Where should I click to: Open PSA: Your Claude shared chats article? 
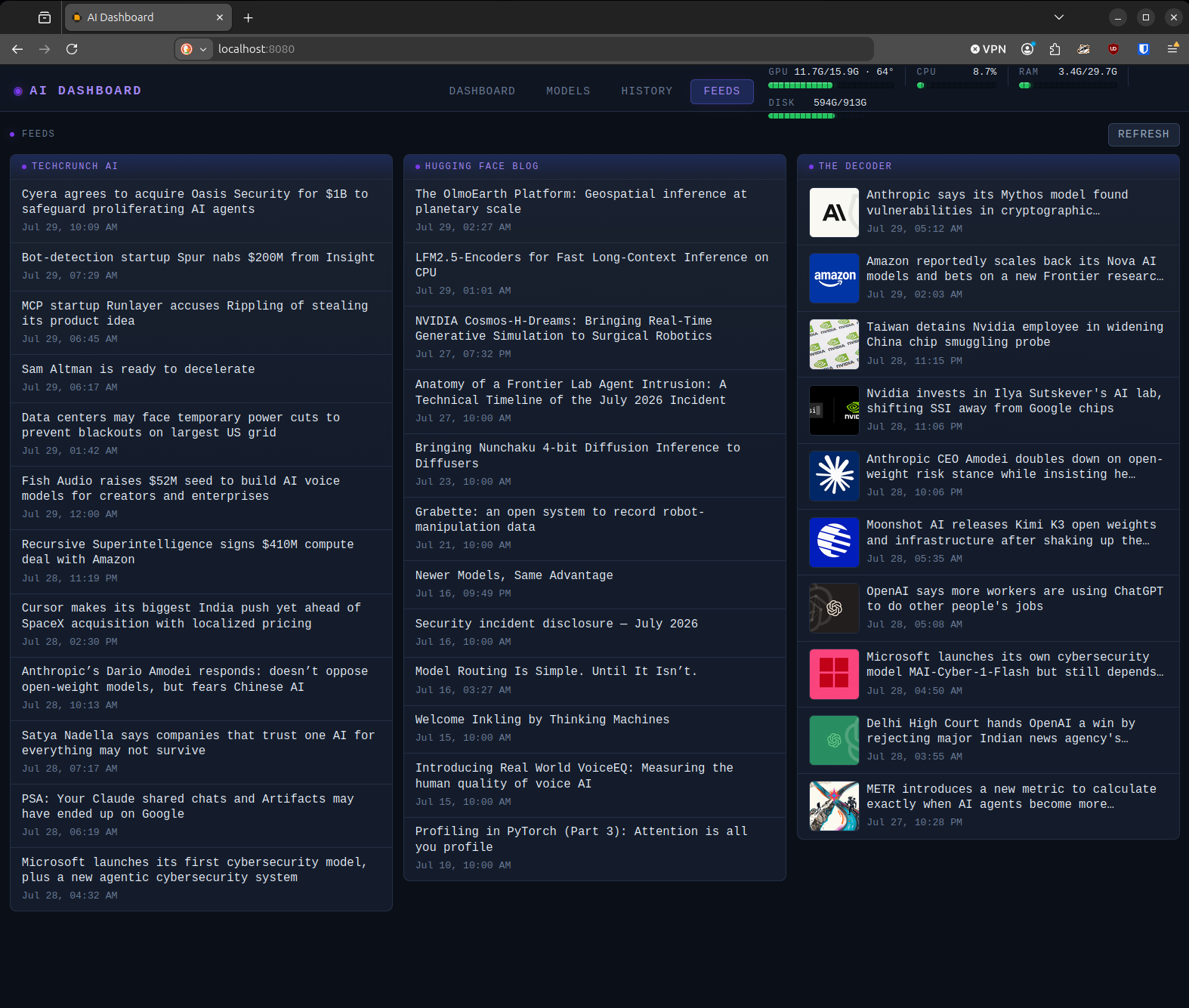click(x=201, y=815)
